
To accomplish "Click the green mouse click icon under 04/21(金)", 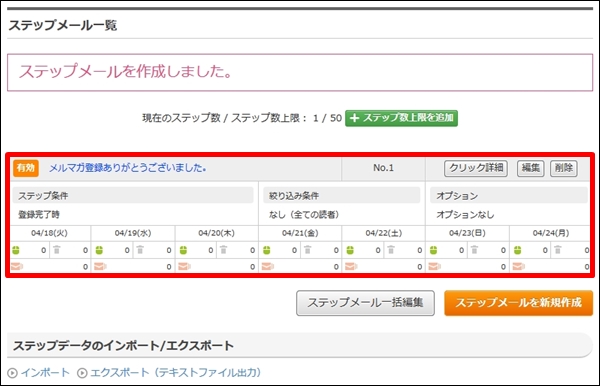I will (266, 250).
